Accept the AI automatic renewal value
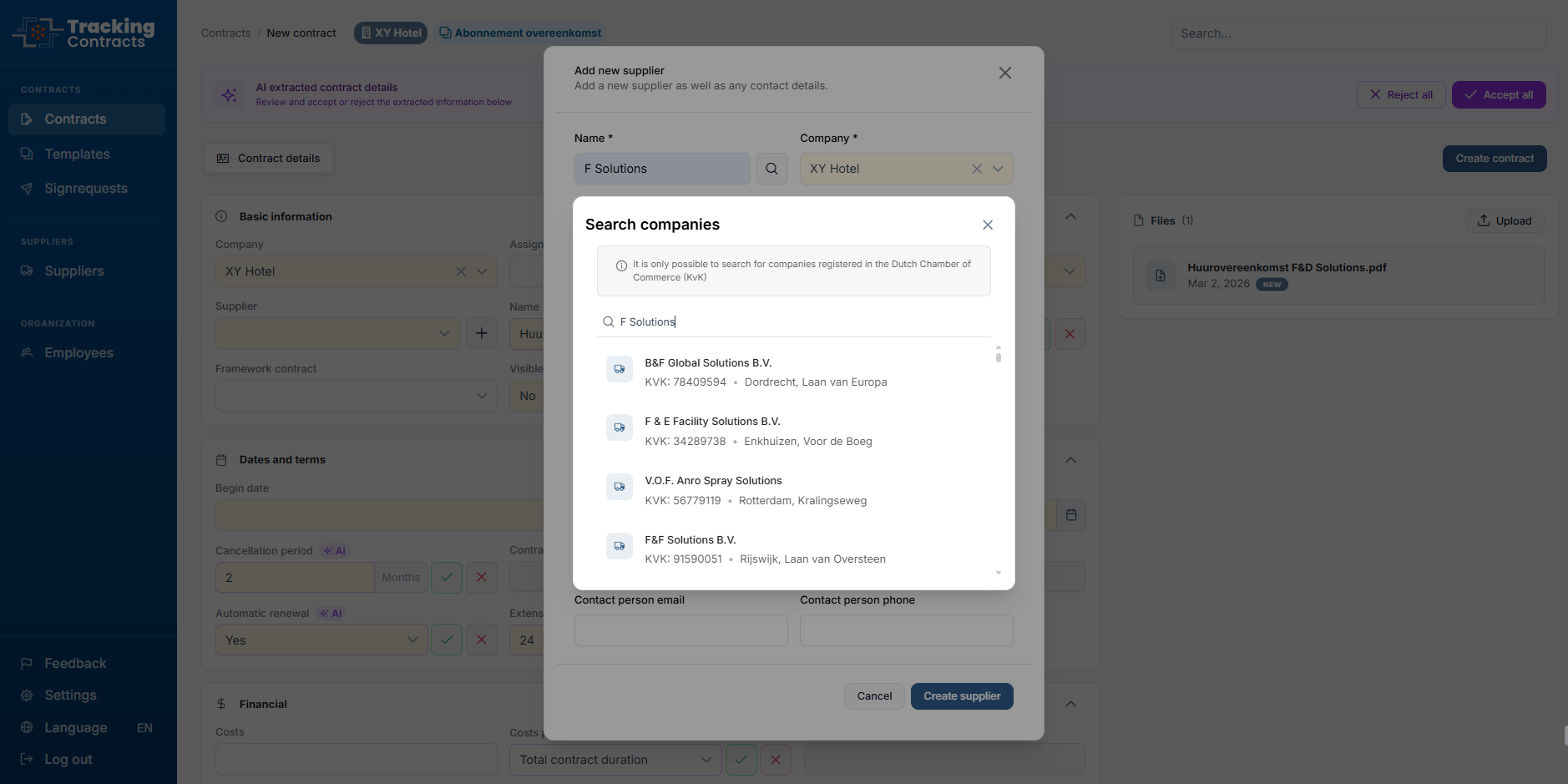 coord(447,640)
